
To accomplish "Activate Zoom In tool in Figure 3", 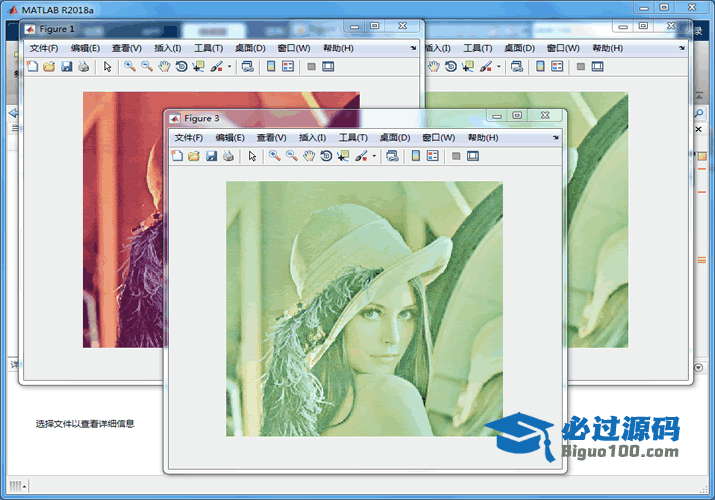I will click(x=275, y=156).
